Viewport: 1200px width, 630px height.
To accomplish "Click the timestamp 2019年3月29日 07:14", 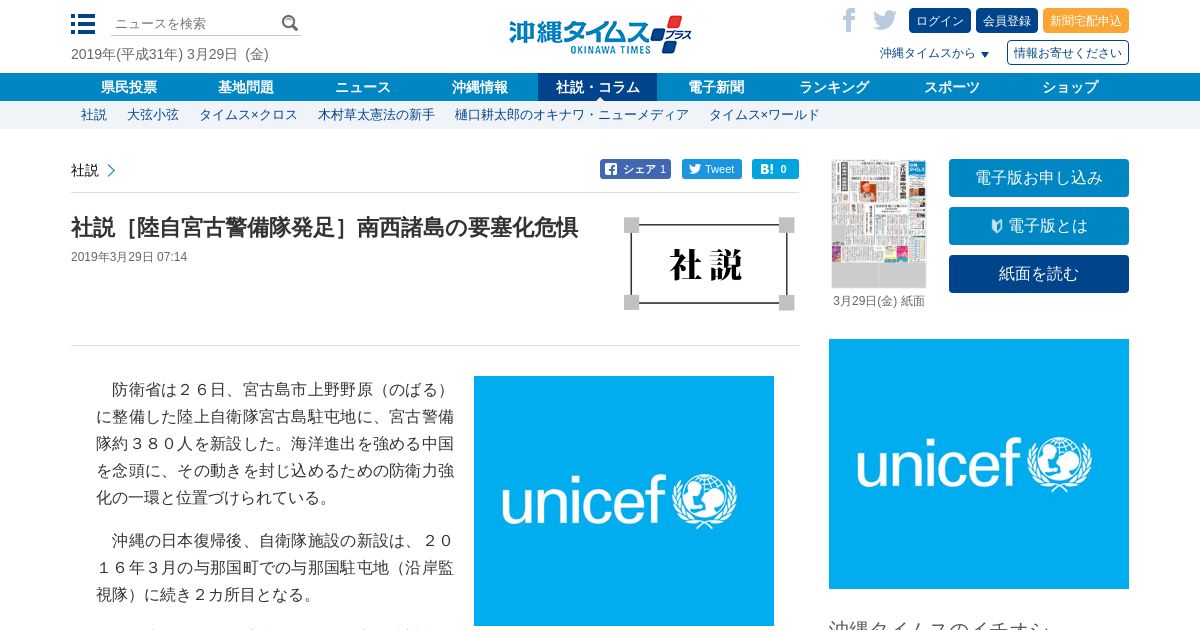I will pyautogui.click(x=129, y=257).
